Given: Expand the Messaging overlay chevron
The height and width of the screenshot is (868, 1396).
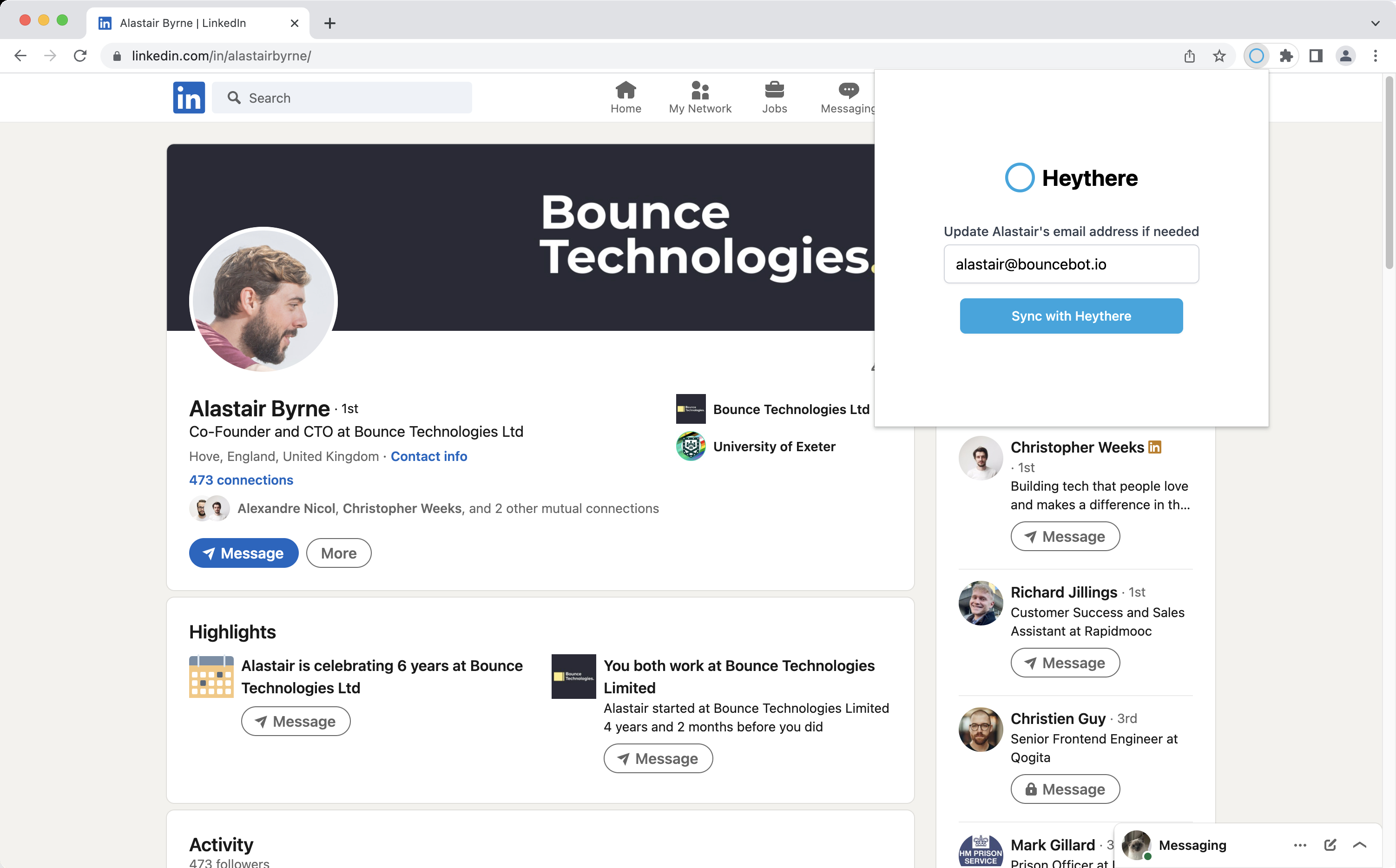Looking at the screenshot, I should (x=1359, y=845).
